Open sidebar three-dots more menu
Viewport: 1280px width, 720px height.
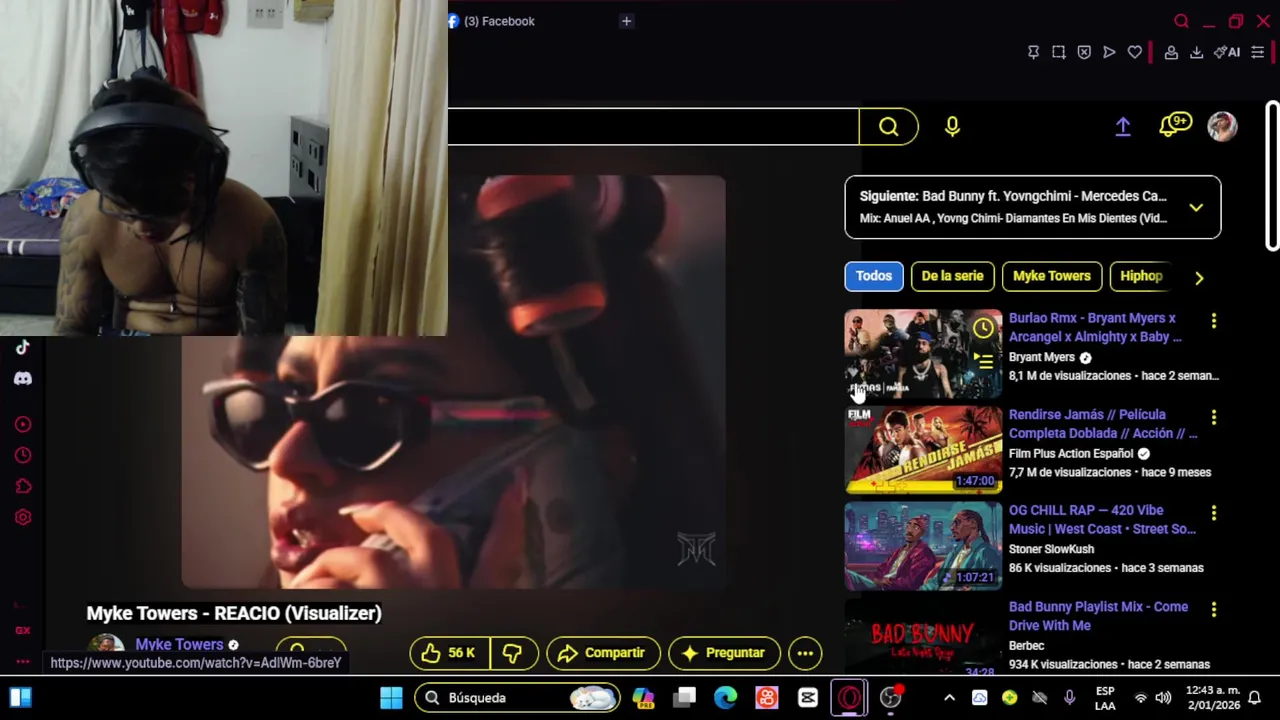pyautogui.click(x=22, y=660)
